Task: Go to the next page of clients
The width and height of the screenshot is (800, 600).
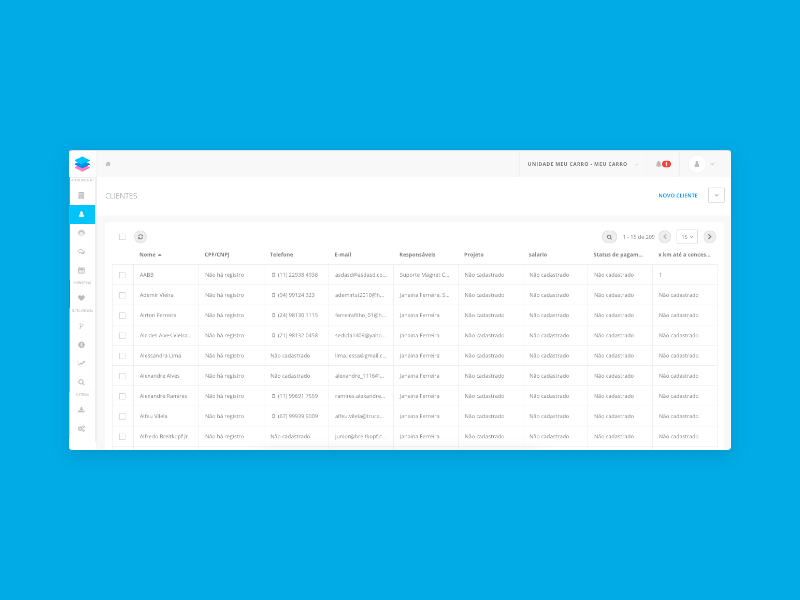Action: pyautogui.click(x=709, y=237)
